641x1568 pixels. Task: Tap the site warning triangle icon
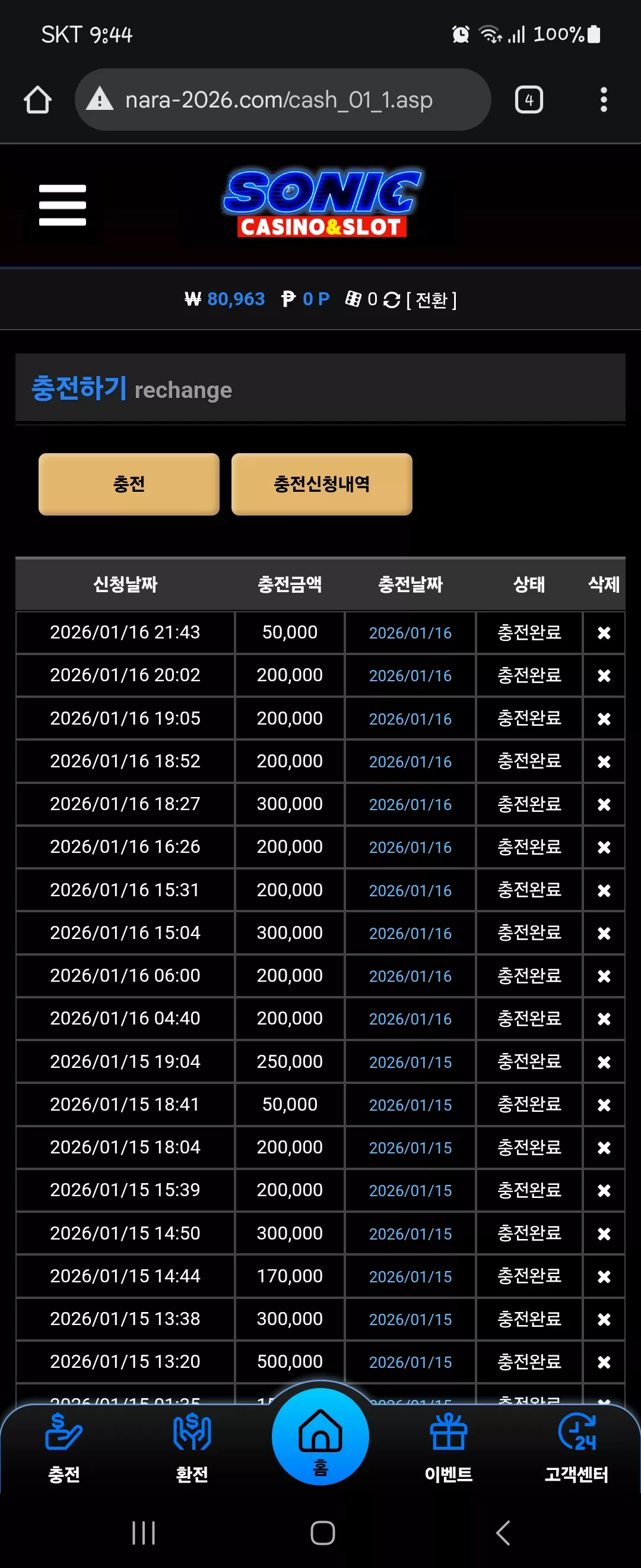tap(100, 99)
